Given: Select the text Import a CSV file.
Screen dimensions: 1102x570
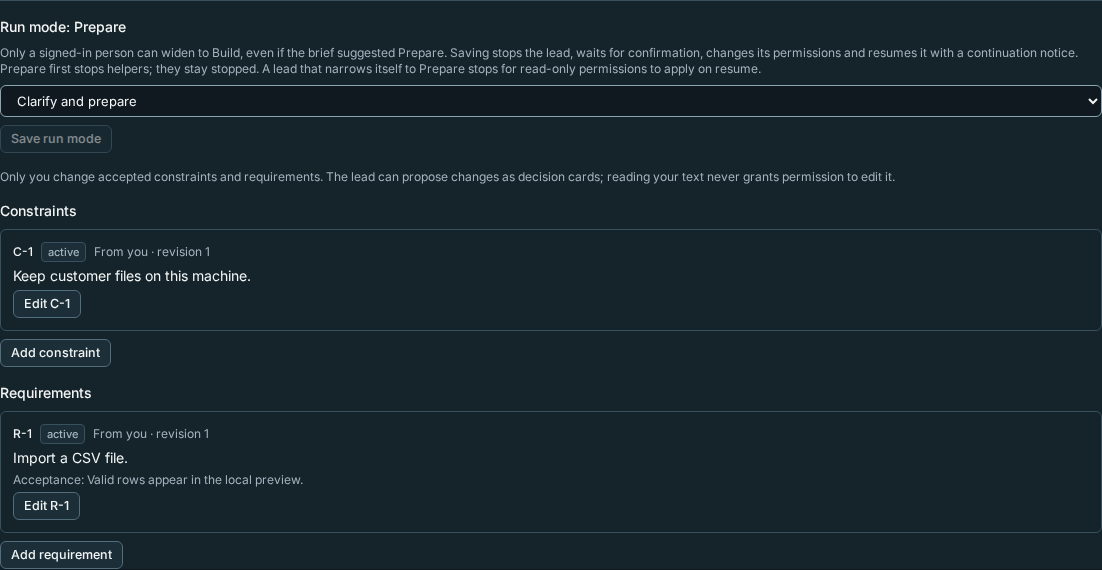Looking at the screenshot, I should click(x=70, y=458).
